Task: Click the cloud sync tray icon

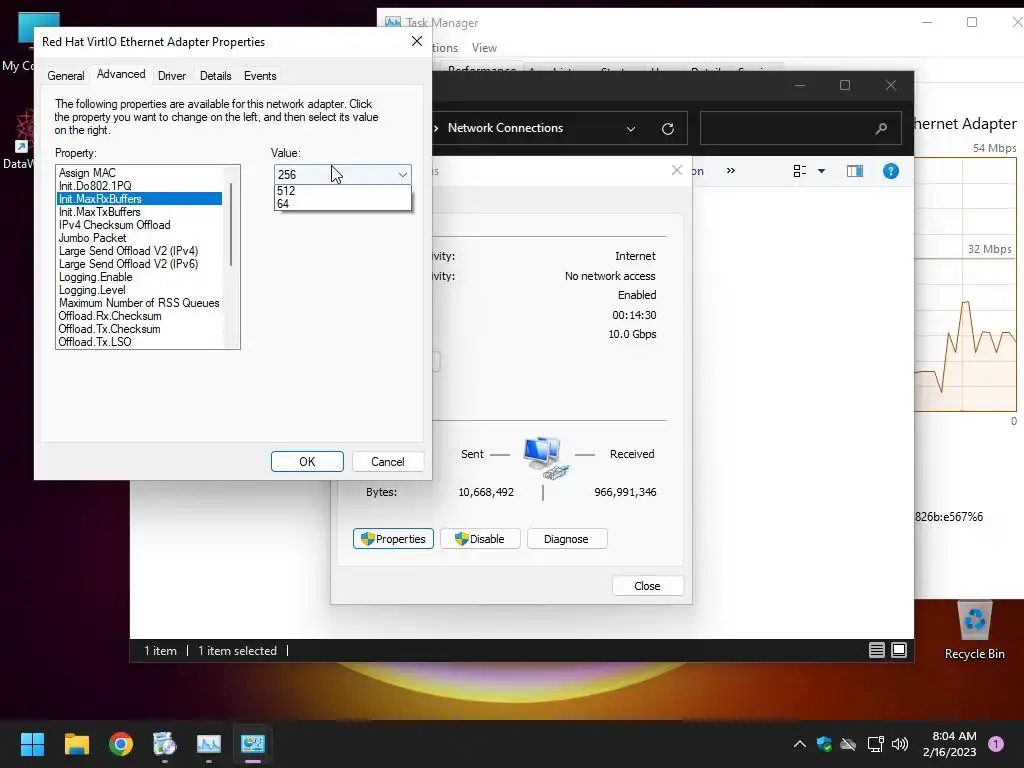Action: (848, 744)
